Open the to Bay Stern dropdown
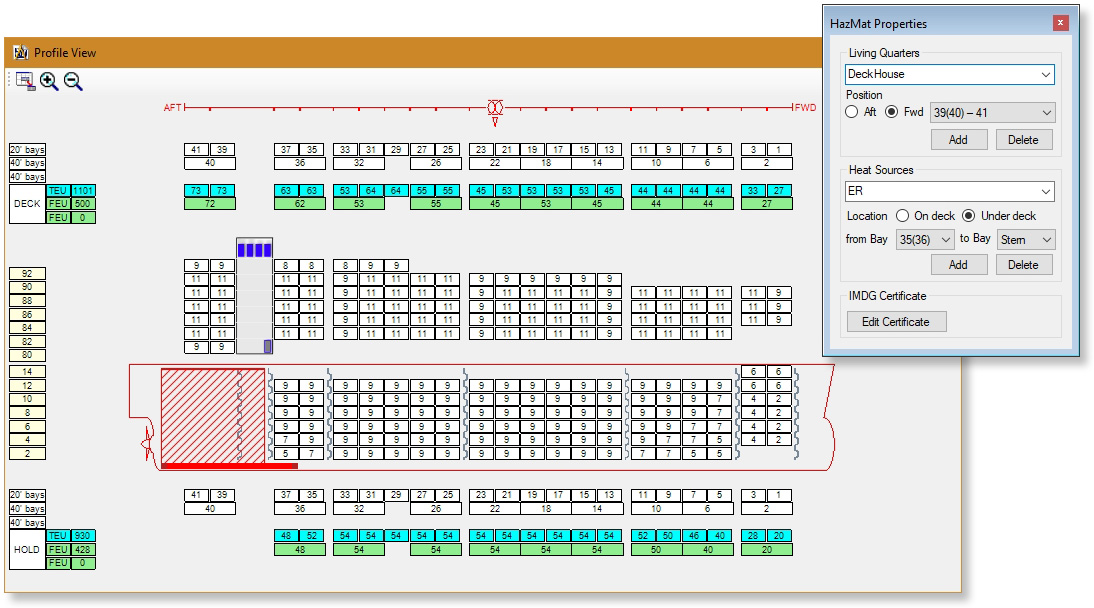The height and width of the screenshot is (608, 1094). coord(1026,239)
